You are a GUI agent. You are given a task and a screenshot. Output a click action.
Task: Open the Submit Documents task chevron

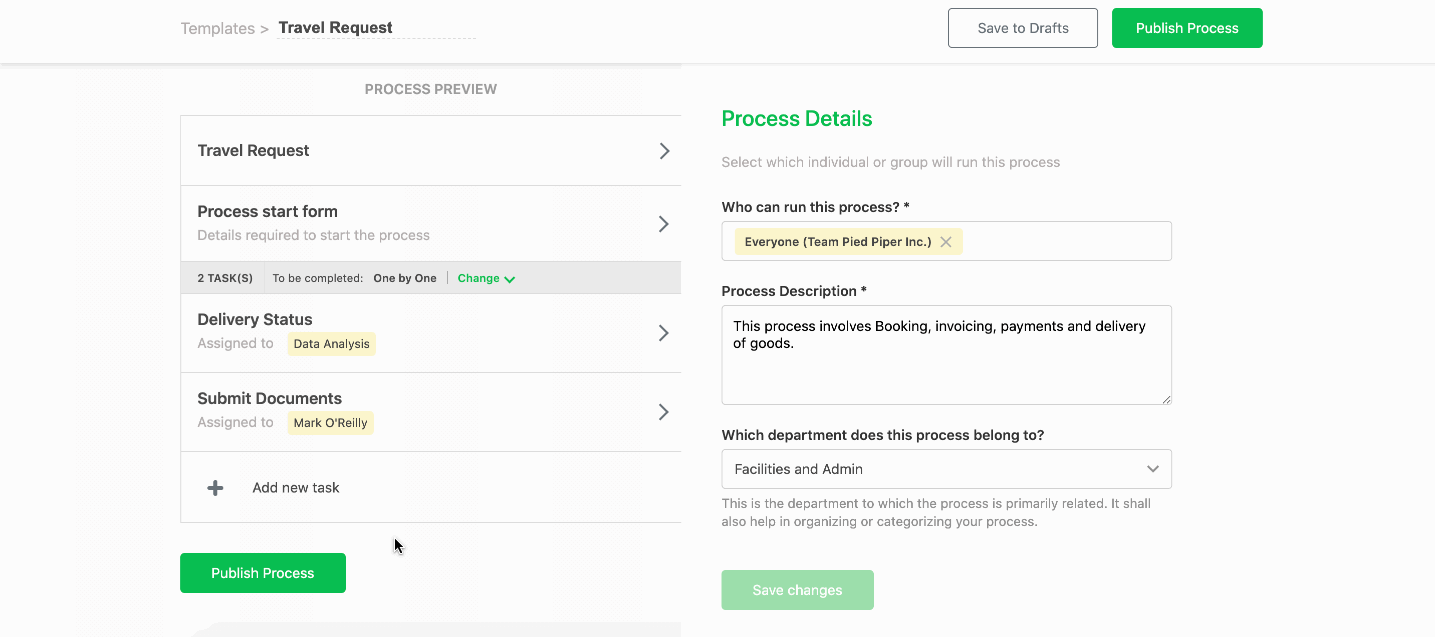(x=664, y=412)
